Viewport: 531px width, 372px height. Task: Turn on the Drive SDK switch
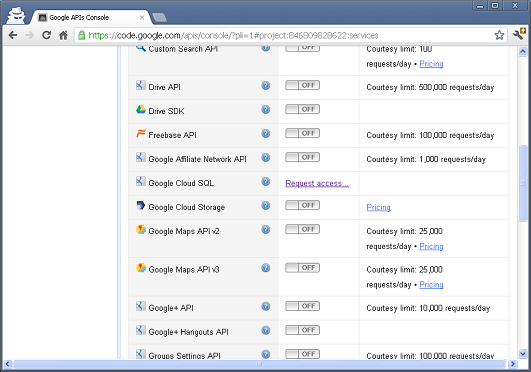tap(302, 109)
